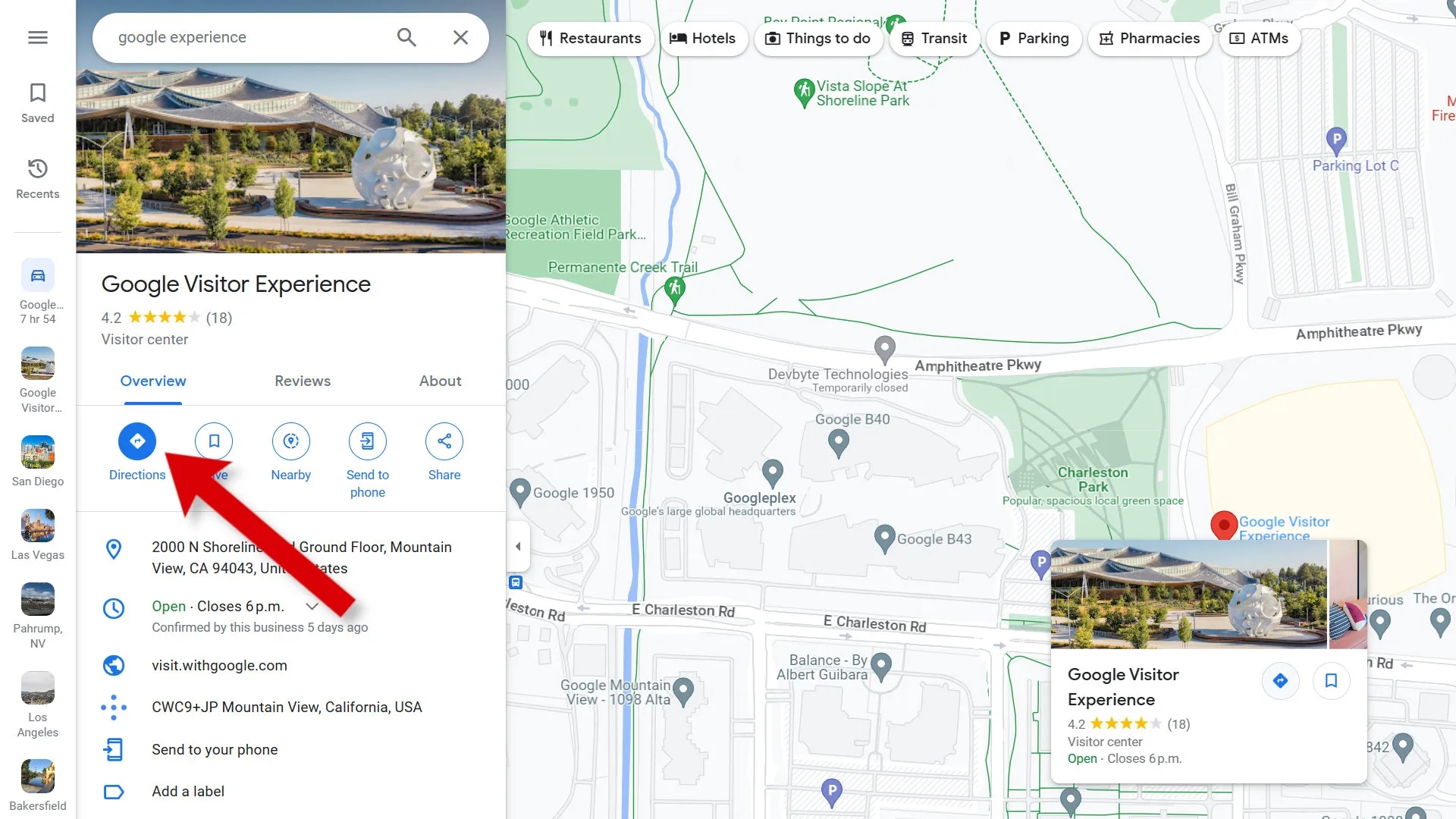
Task: Collapse the side panel arrow
Action: click(518, 546)
